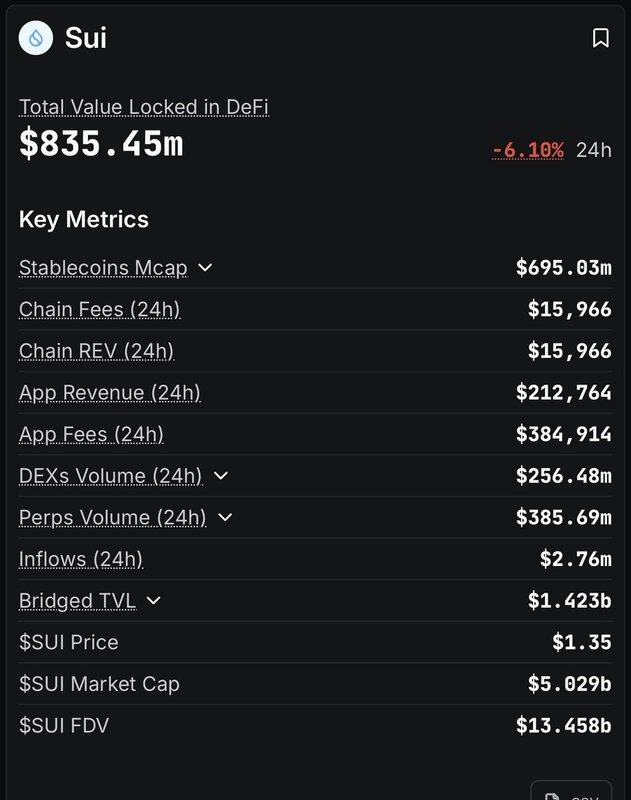
Task: Click the -6.10% 24h change value
Action: [528, 150]
